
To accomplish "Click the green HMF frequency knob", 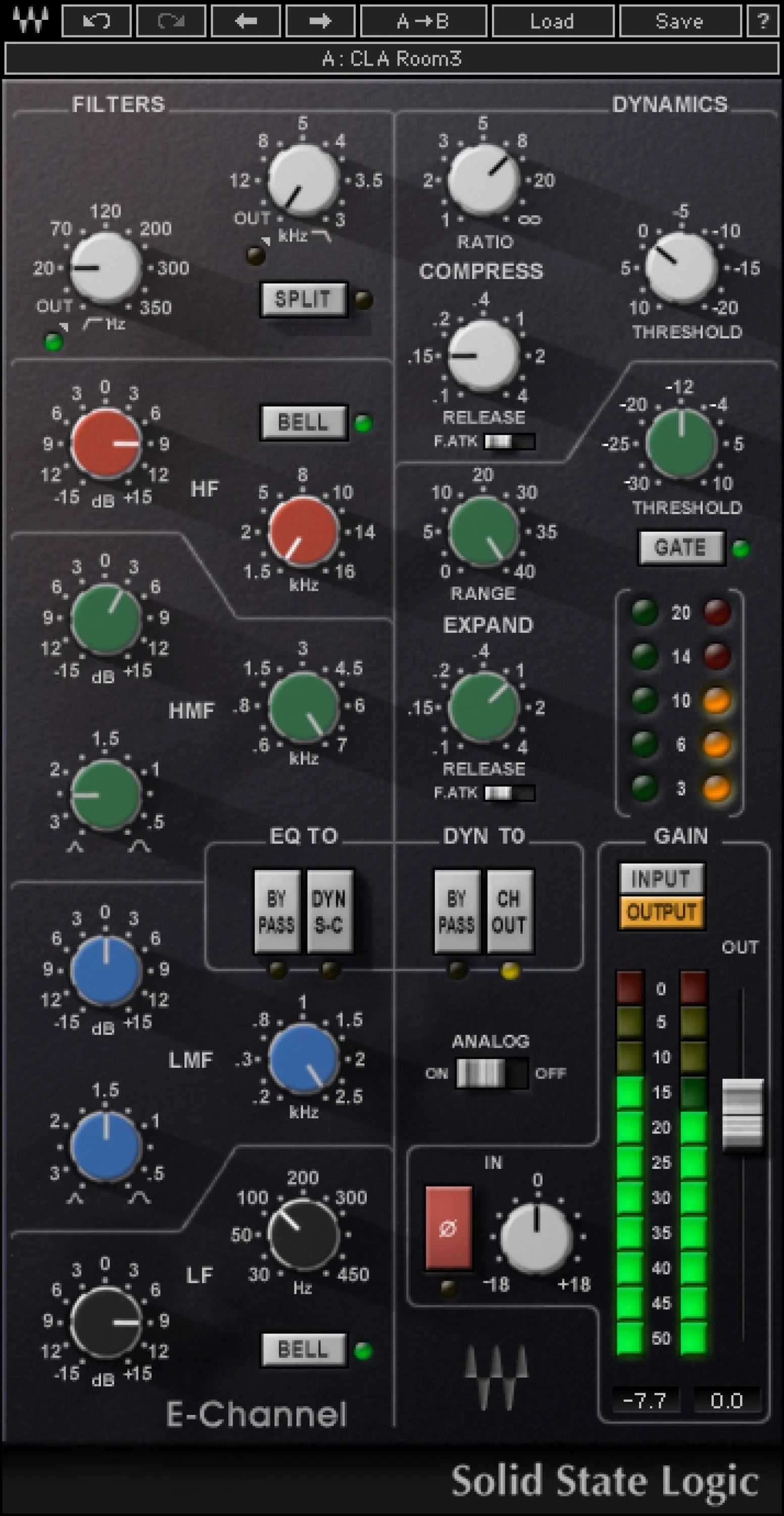I will pyautogui.click(x=304, y=706).
